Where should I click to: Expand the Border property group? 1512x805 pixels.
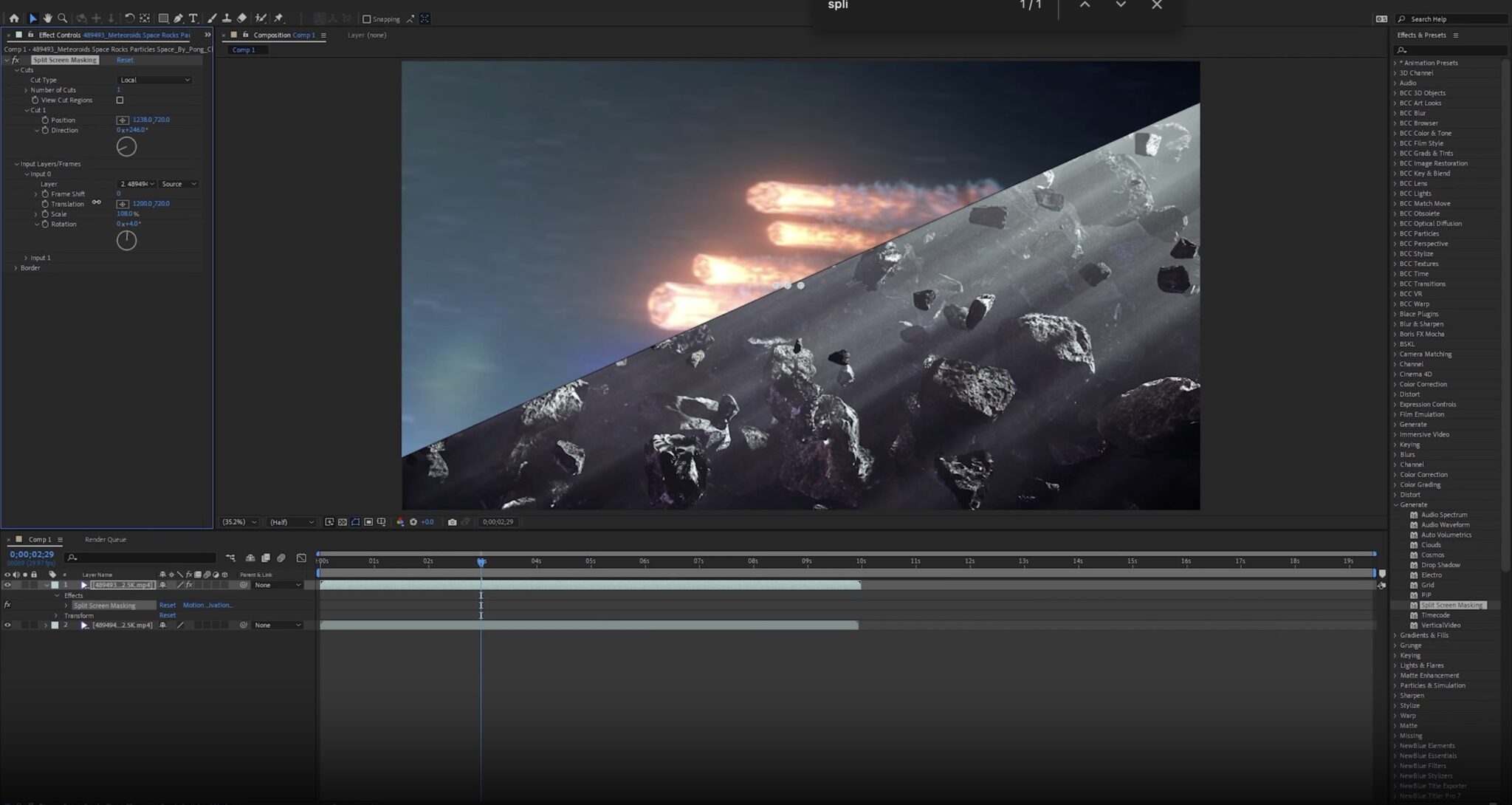[x=16, y=268]
